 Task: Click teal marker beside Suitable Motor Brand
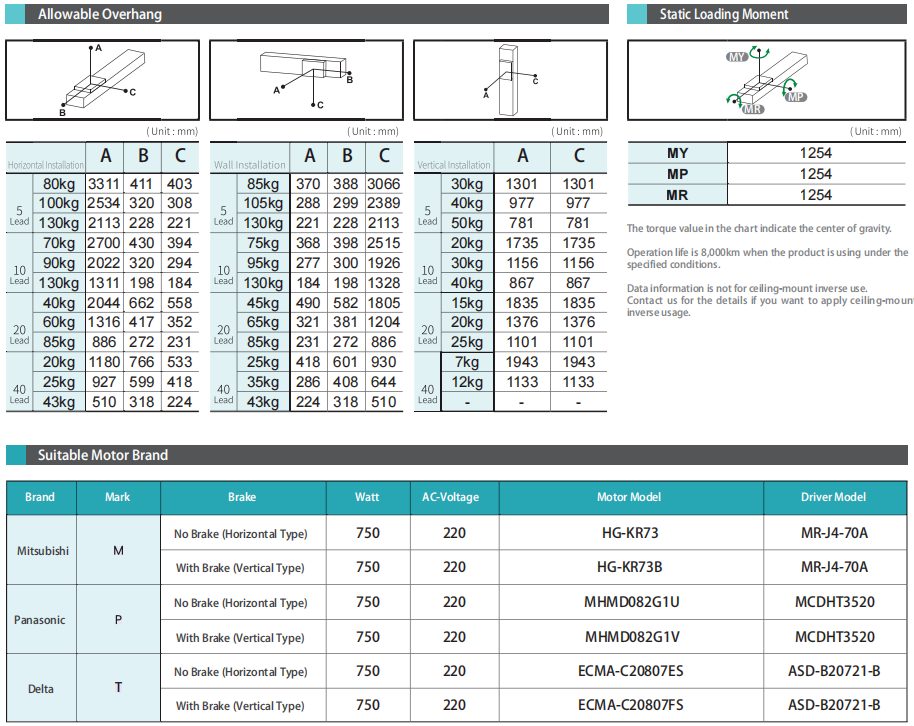pos(17,455)
